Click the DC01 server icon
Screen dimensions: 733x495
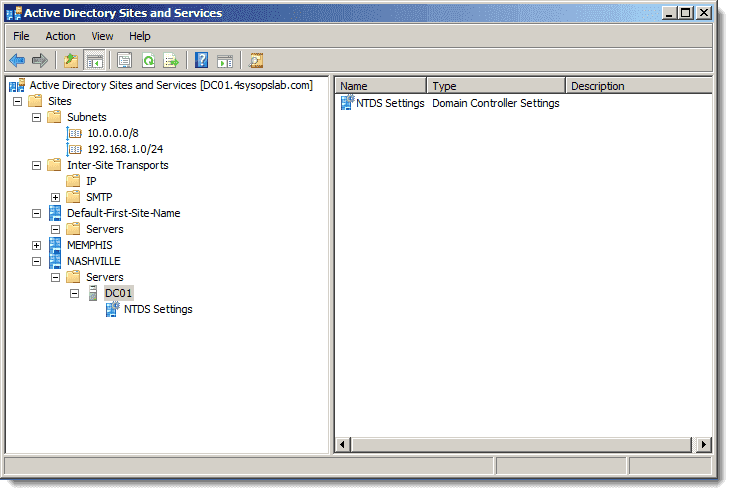[x=93, y=293]
